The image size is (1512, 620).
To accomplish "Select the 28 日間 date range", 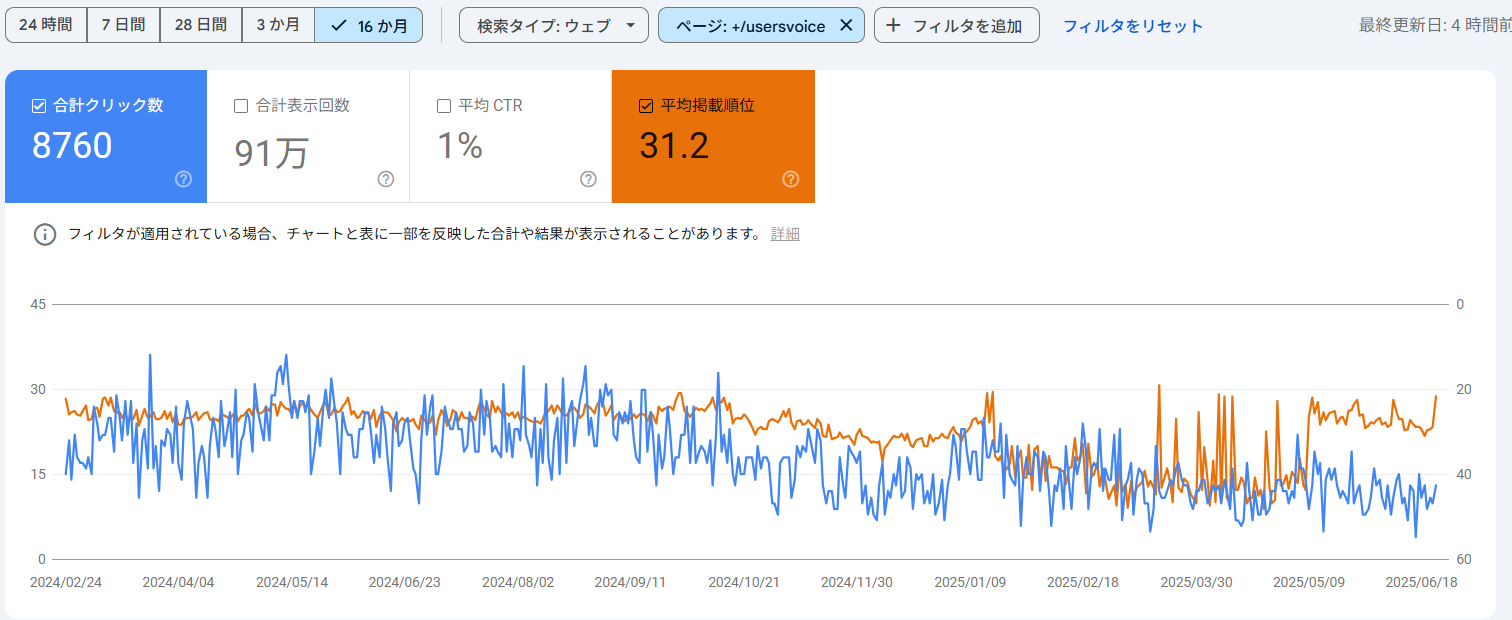I will point(200,24).
